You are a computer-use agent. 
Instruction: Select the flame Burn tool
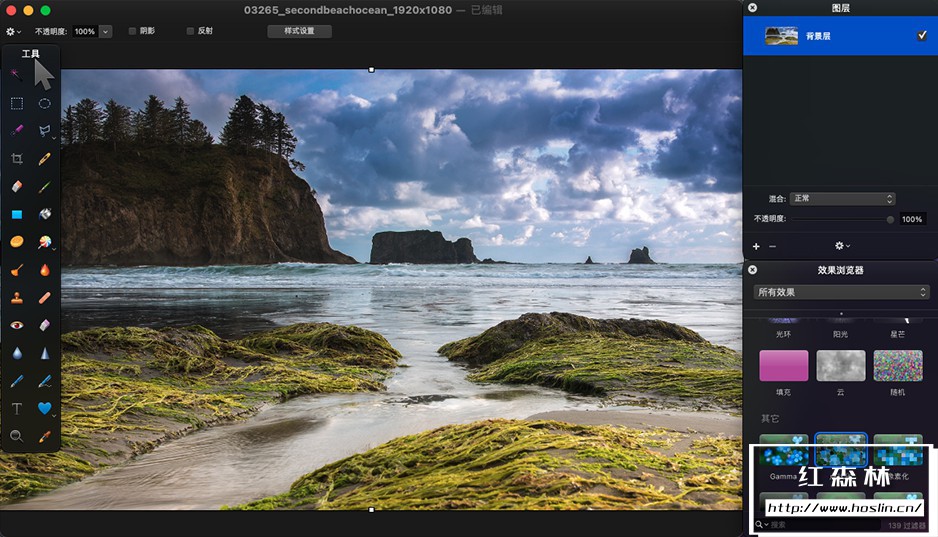(x=44, y=270)
